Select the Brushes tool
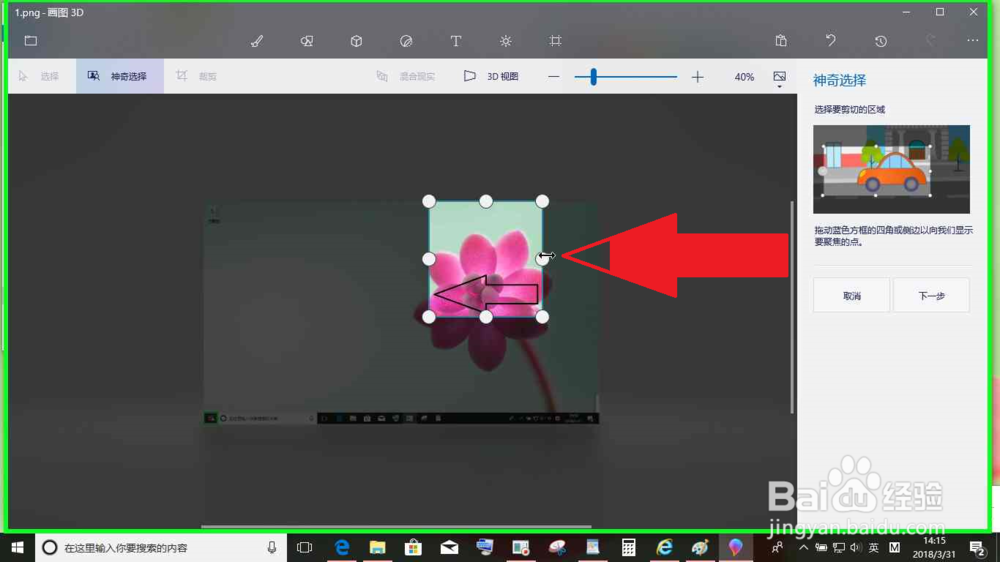Viewport: 1000px width, 562px height. point(257,41)
